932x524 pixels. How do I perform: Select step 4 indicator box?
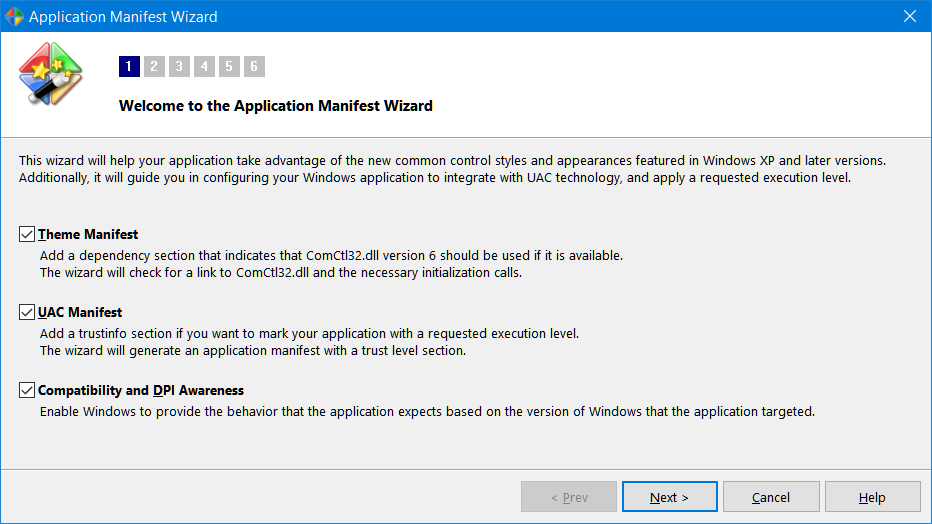click(x=204, y=66)
